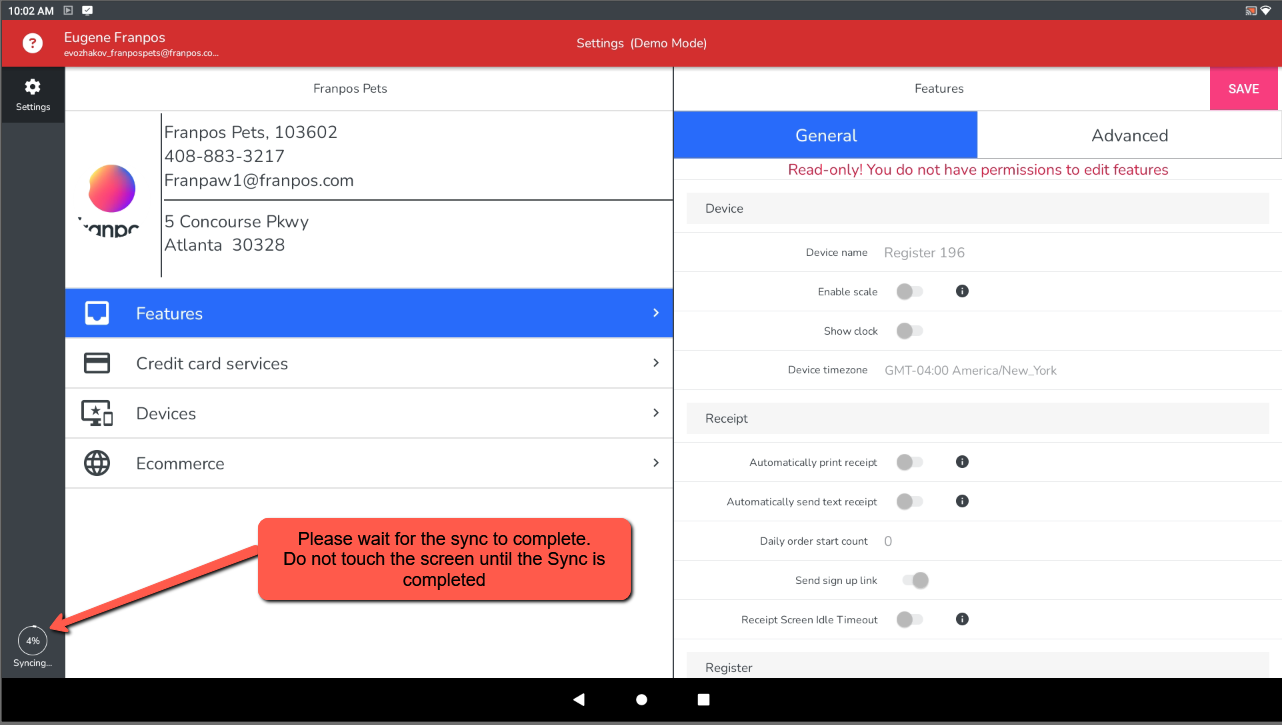Click the Credit card services card icon
Image resolution: width=1282 pixels, height=725 pixels.
click(97, 363)
